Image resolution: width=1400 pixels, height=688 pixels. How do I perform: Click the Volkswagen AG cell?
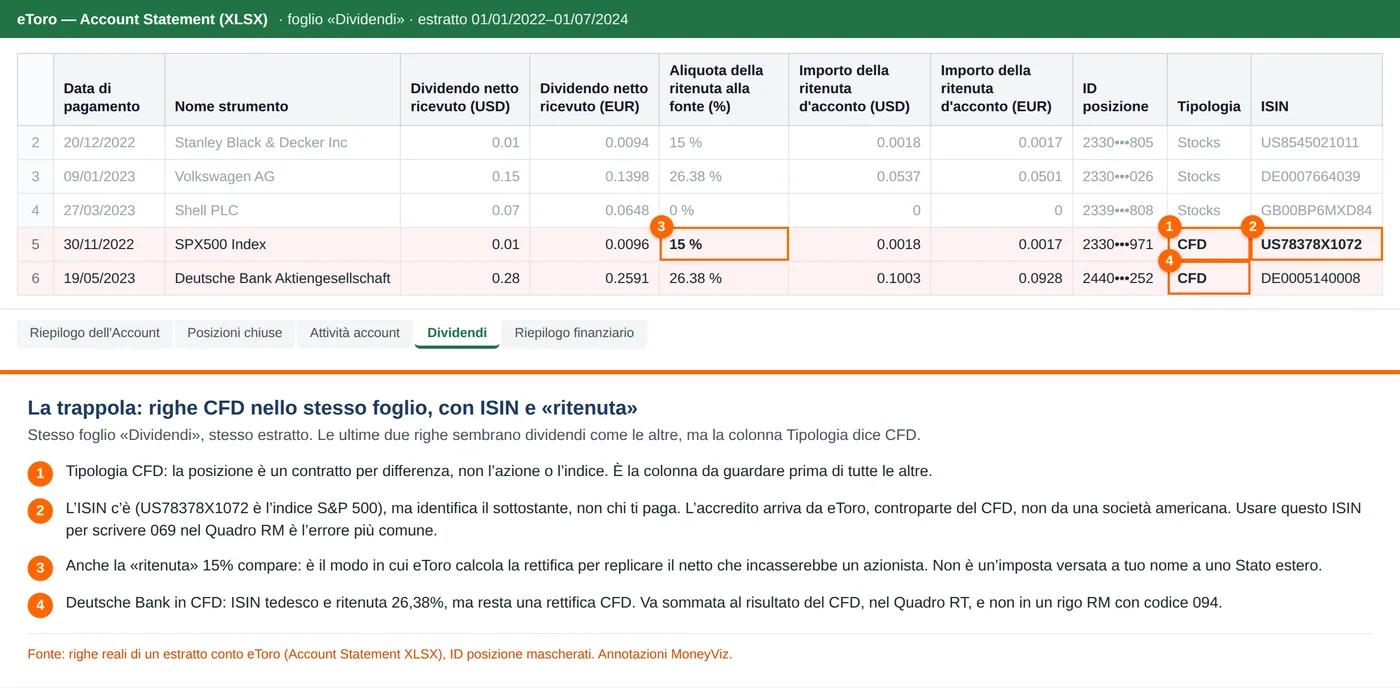pyautogui.click(x=283, y=177)
